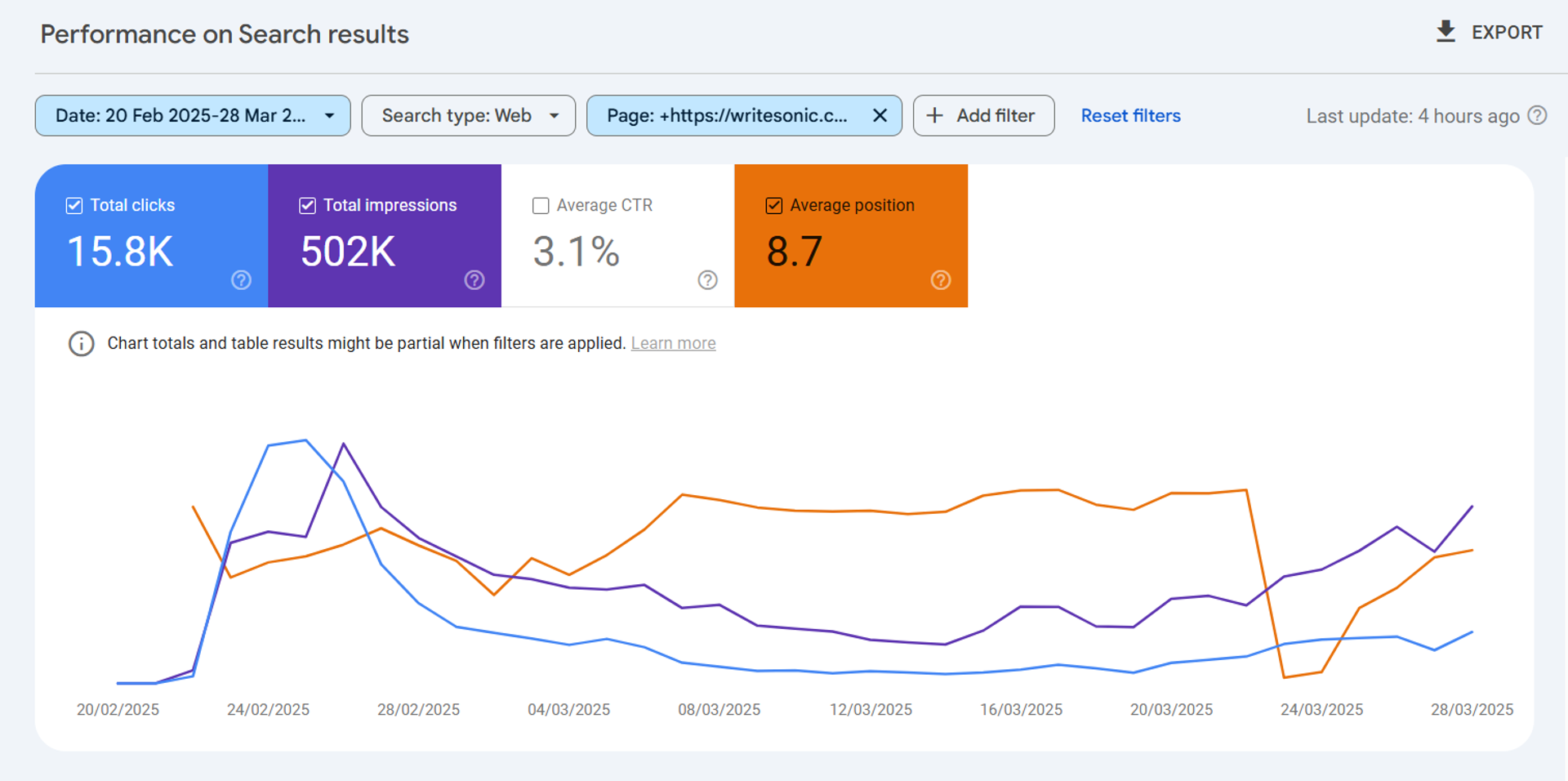
Task: Open the Learn more link
Action: [673, 343]
